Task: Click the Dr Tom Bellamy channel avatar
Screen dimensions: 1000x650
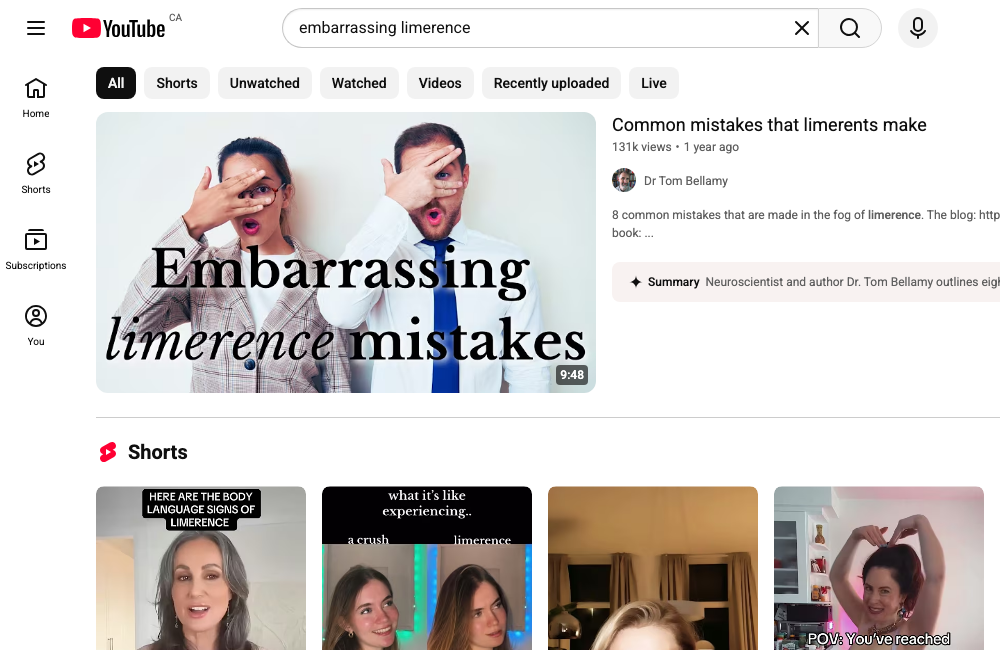Action: (624, 181)
